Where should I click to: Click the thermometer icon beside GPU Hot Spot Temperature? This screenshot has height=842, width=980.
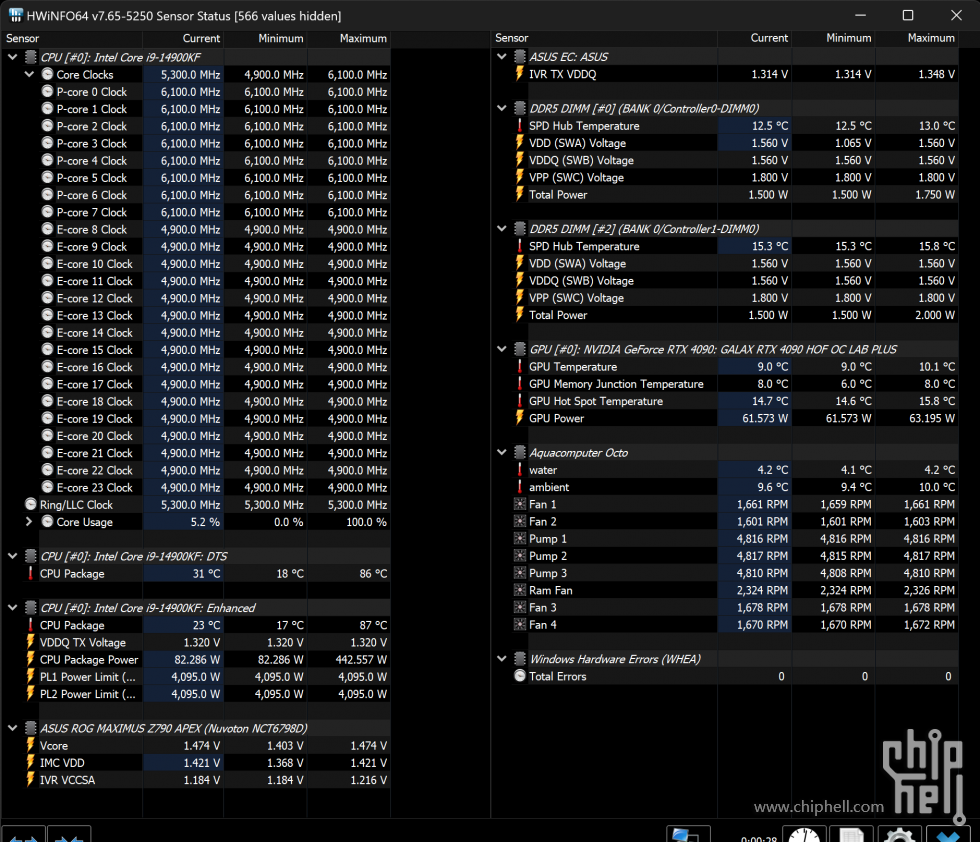tap(519, 401)
